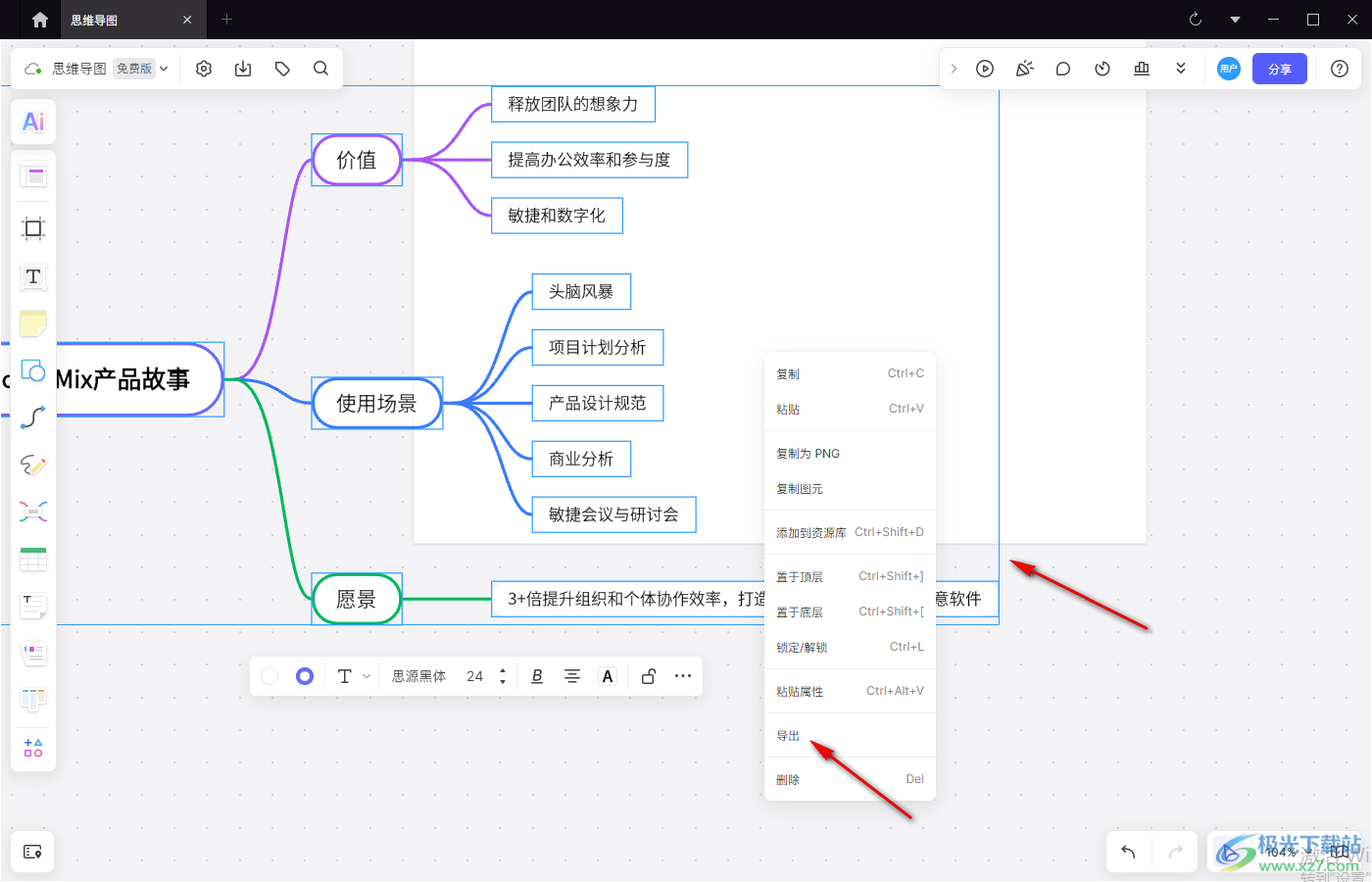Select the connector line tool
Screen dimensions: 1372x882
coord(33,417)
